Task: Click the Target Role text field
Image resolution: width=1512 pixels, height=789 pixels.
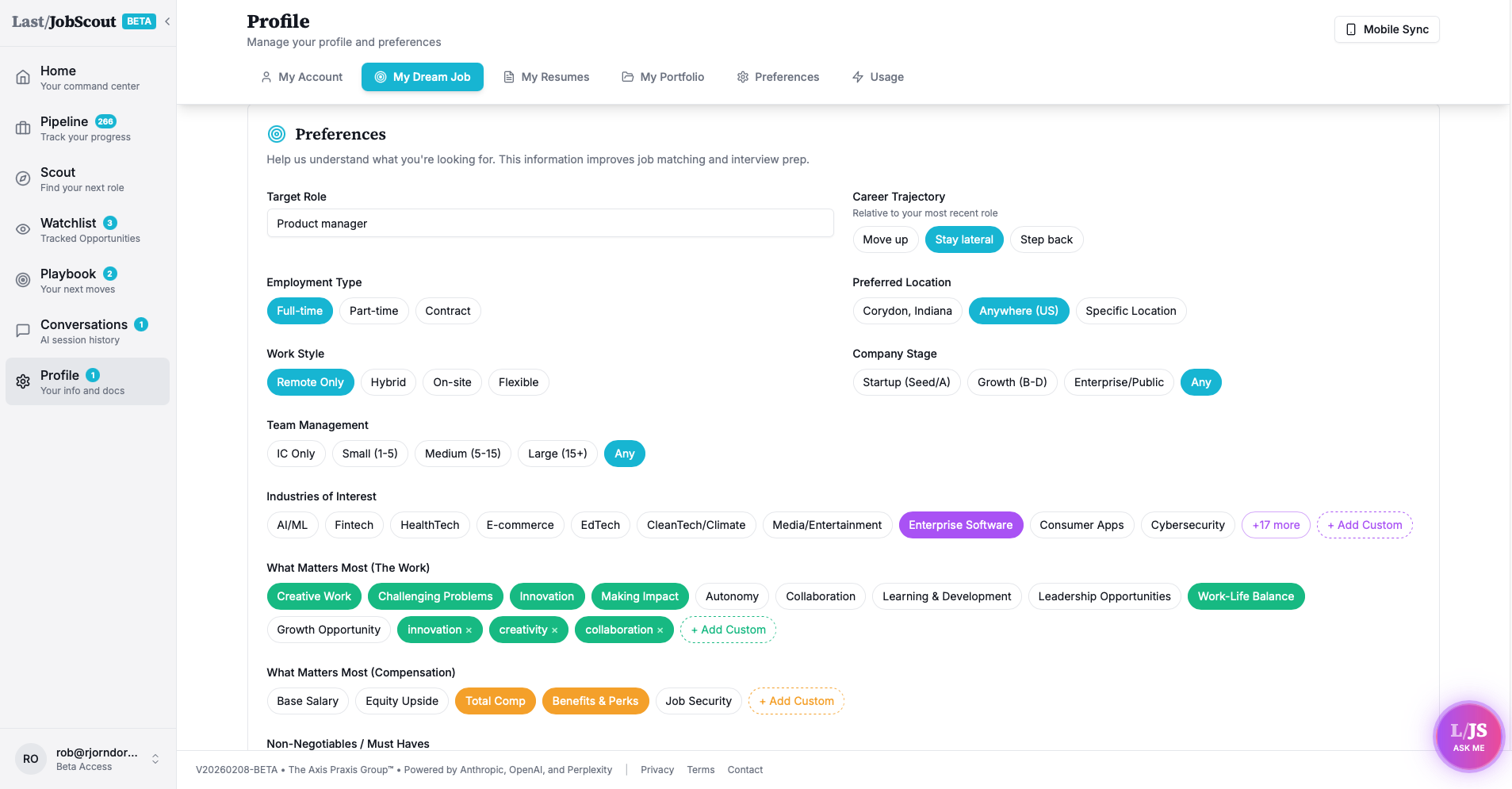Action: [x=550, y=223]
